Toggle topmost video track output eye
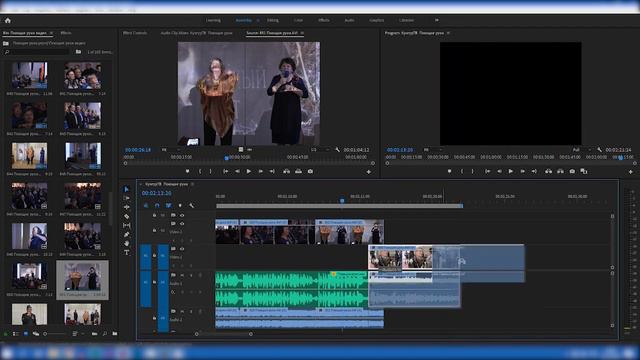The width and height of the screenshot is (640, 360). (x=182, y=215)
